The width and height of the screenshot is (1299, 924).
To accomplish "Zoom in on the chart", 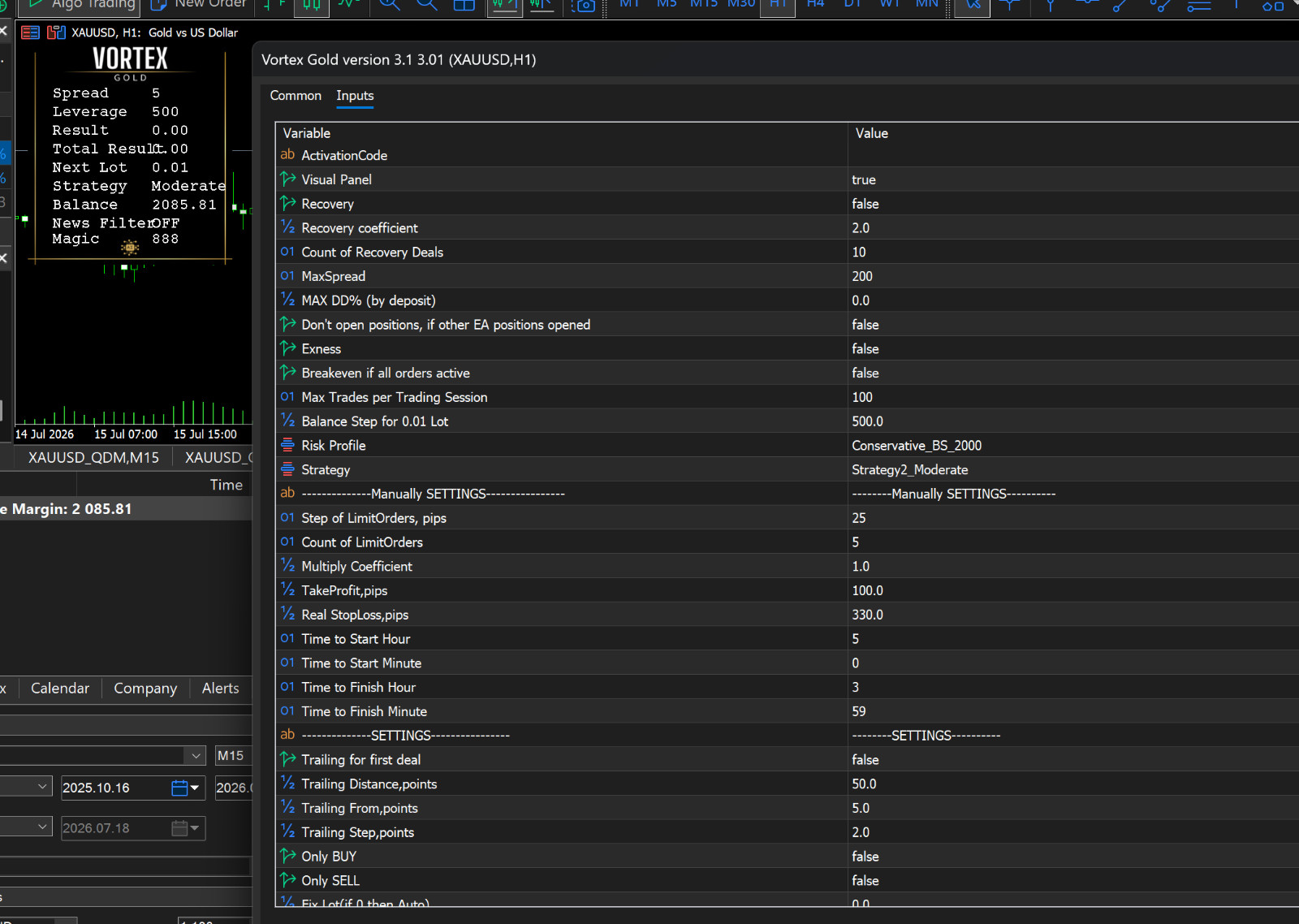I will click(x=390, y=5).
